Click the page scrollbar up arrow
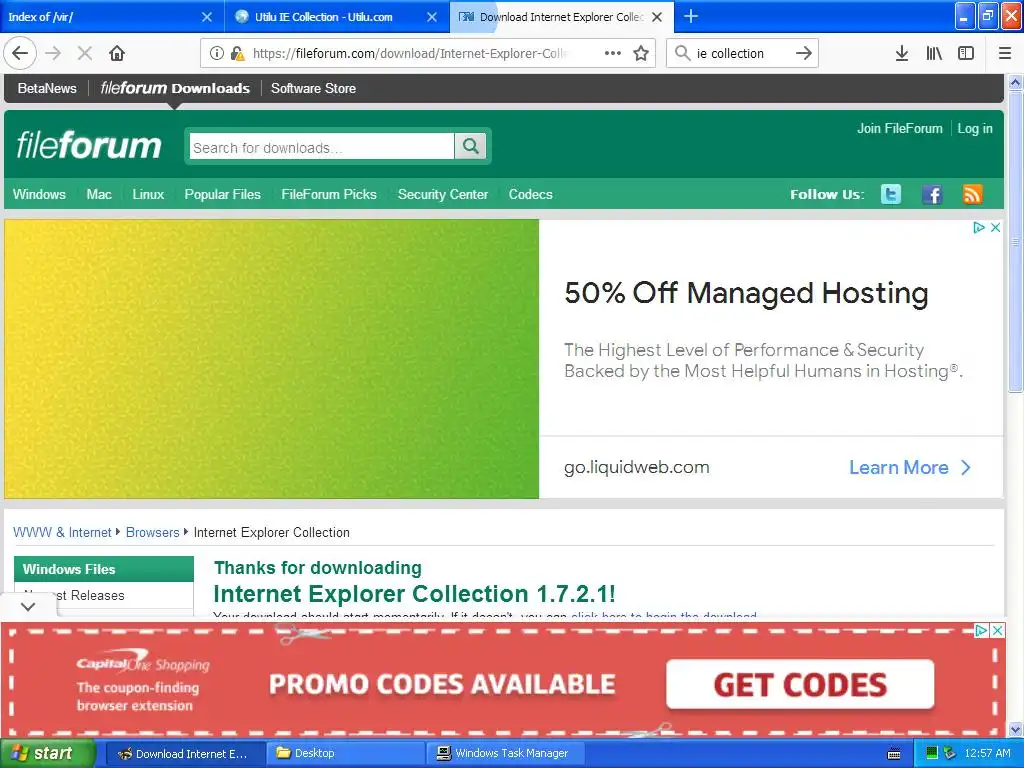Screen dimensions: 1024x768 click(x=1016, y=83)
